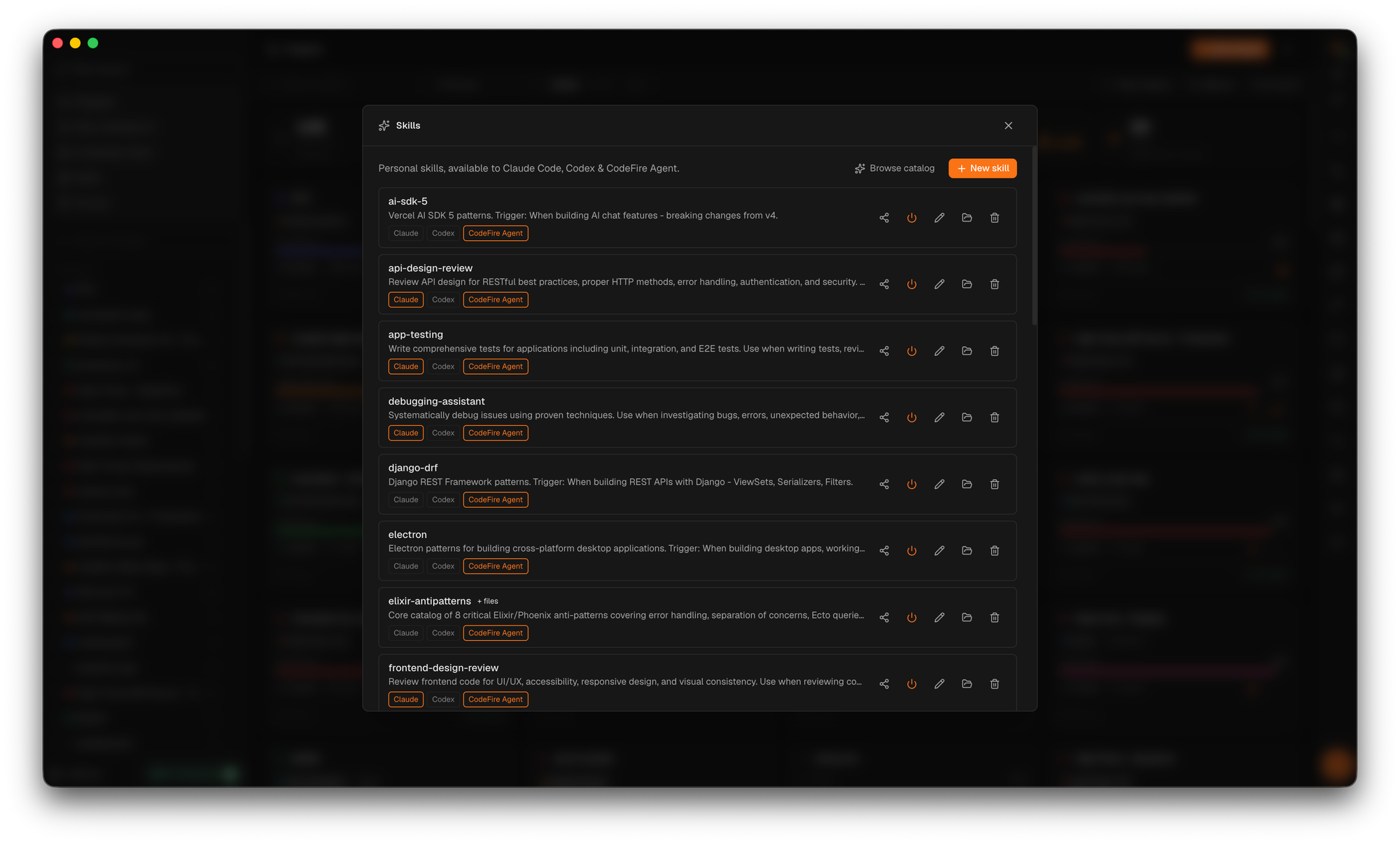The height and width of the screenshot is (844, 1400).
Task: Open app-testing skill folder
Action: (967, 351)
